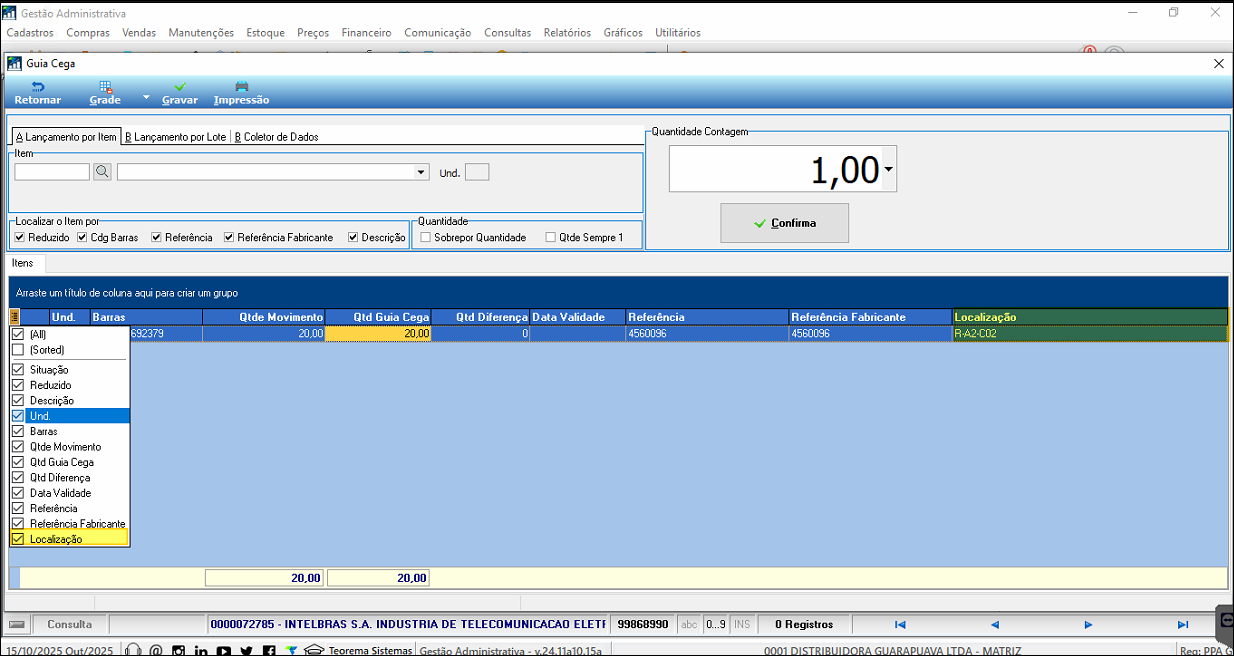Viewport: 1234px width, 656px height.
Task: Open the Grade dropdown arrow
Action: (x=146, y=98)
